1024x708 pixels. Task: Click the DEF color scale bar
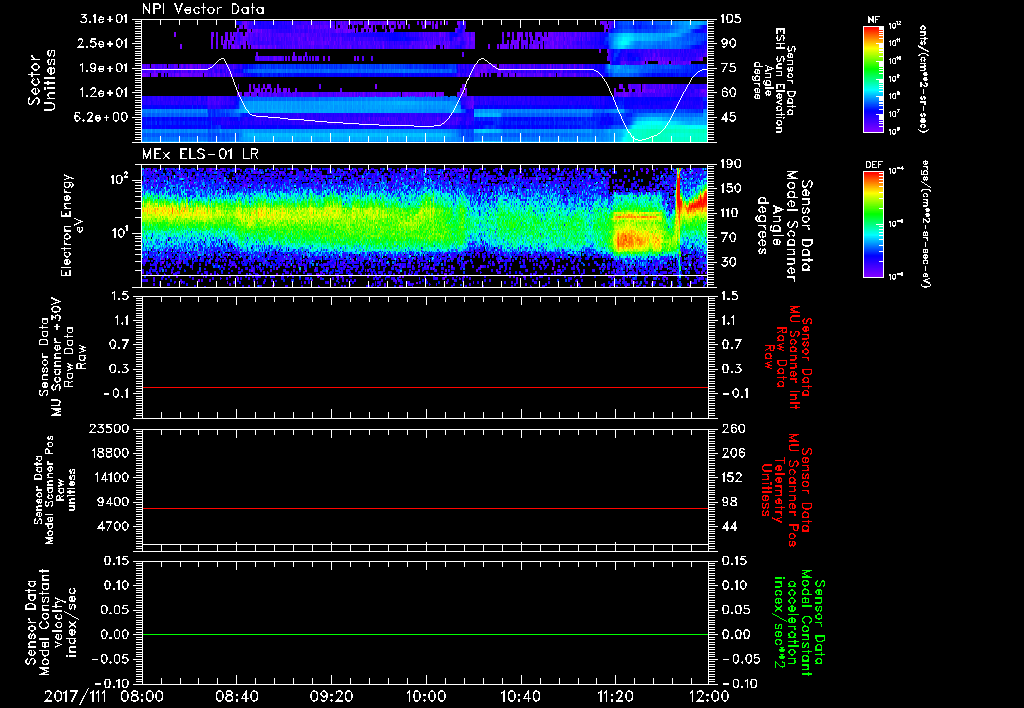click(873, 222)
